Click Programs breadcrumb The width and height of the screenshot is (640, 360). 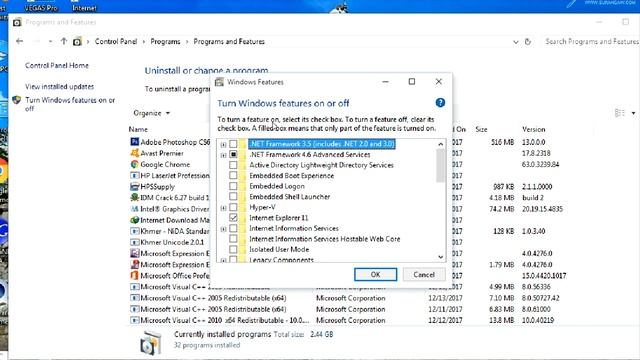point(165,42)
